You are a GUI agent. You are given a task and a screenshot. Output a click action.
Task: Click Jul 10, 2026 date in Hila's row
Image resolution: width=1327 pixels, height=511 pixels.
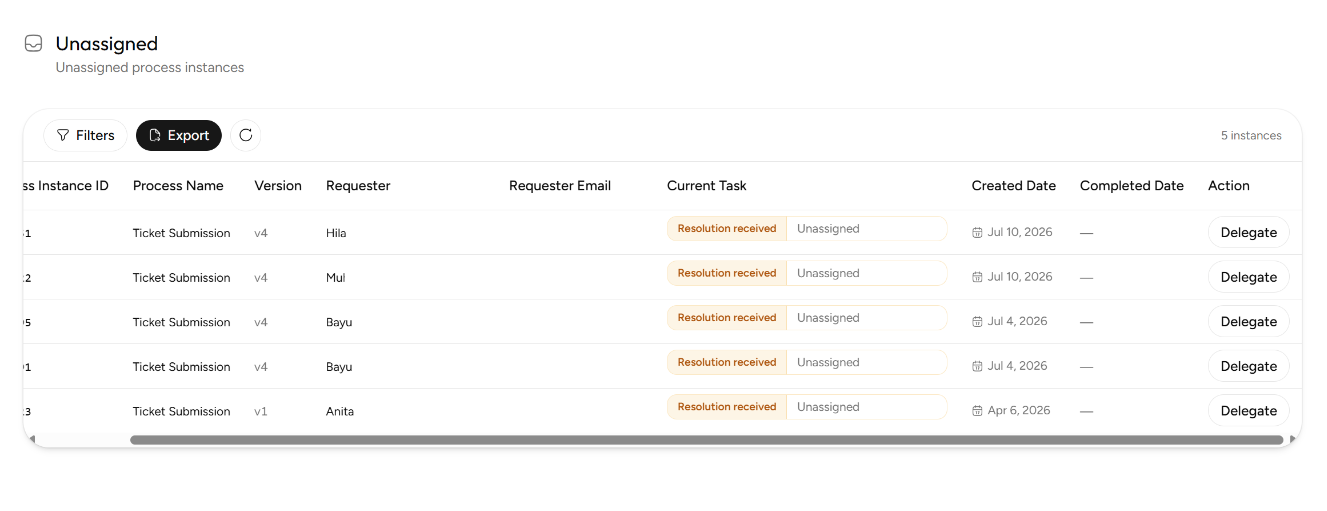point(1020,232)
